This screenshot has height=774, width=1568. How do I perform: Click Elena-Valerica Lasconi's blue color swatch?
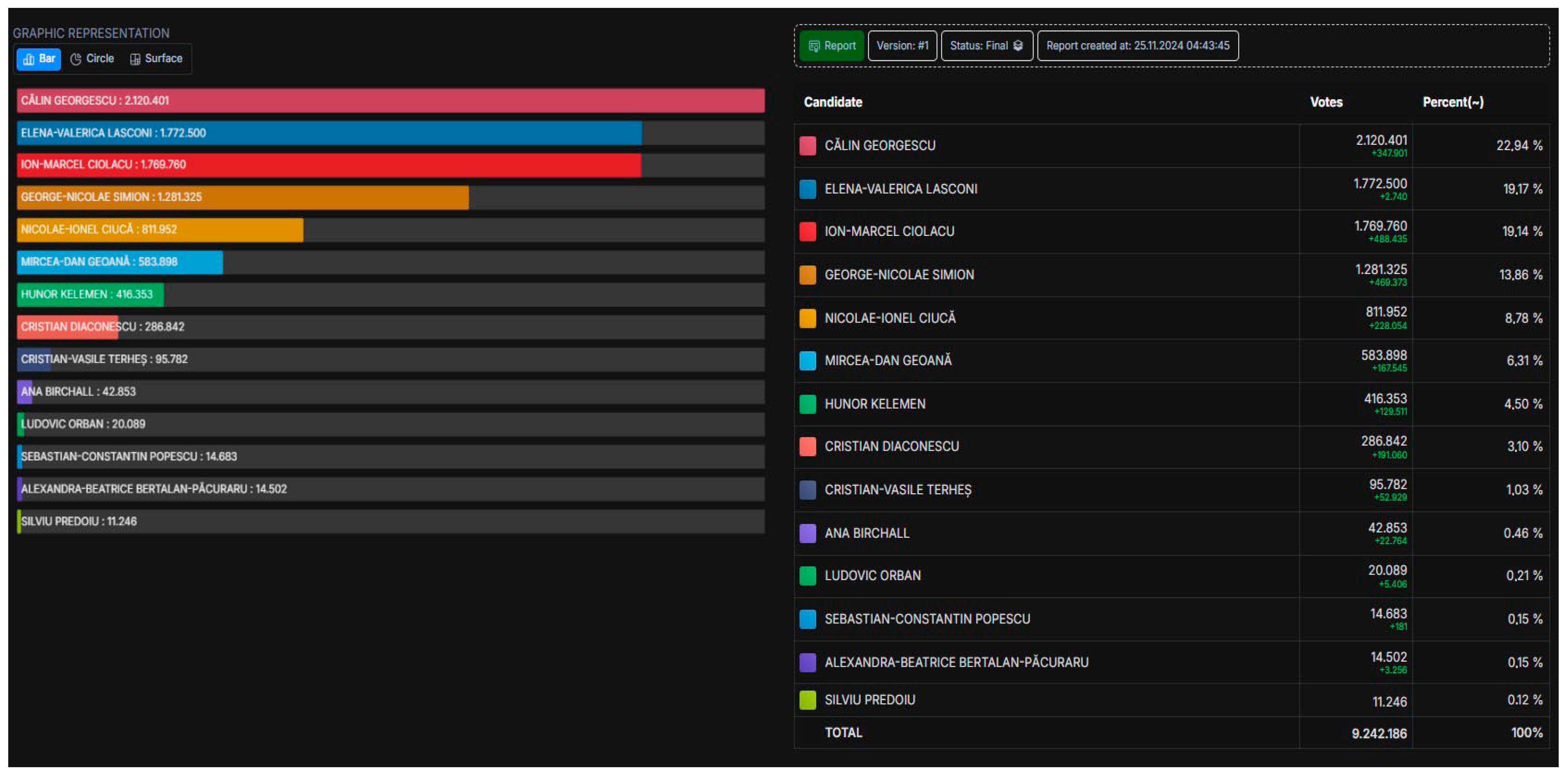click(x=807, y=189)
